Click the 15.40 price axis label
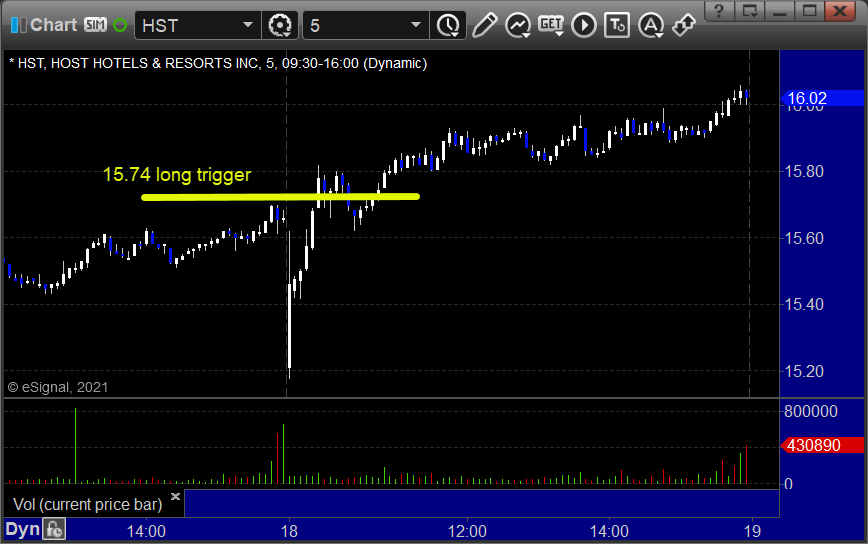The height and width of the screenshot is (544, 868). click(x=804, y=304)
